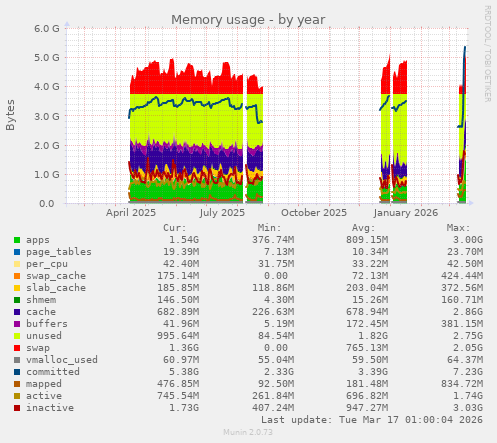Click the 'shmem' legend label
The image size is (497, 443).
pos(41,300)
